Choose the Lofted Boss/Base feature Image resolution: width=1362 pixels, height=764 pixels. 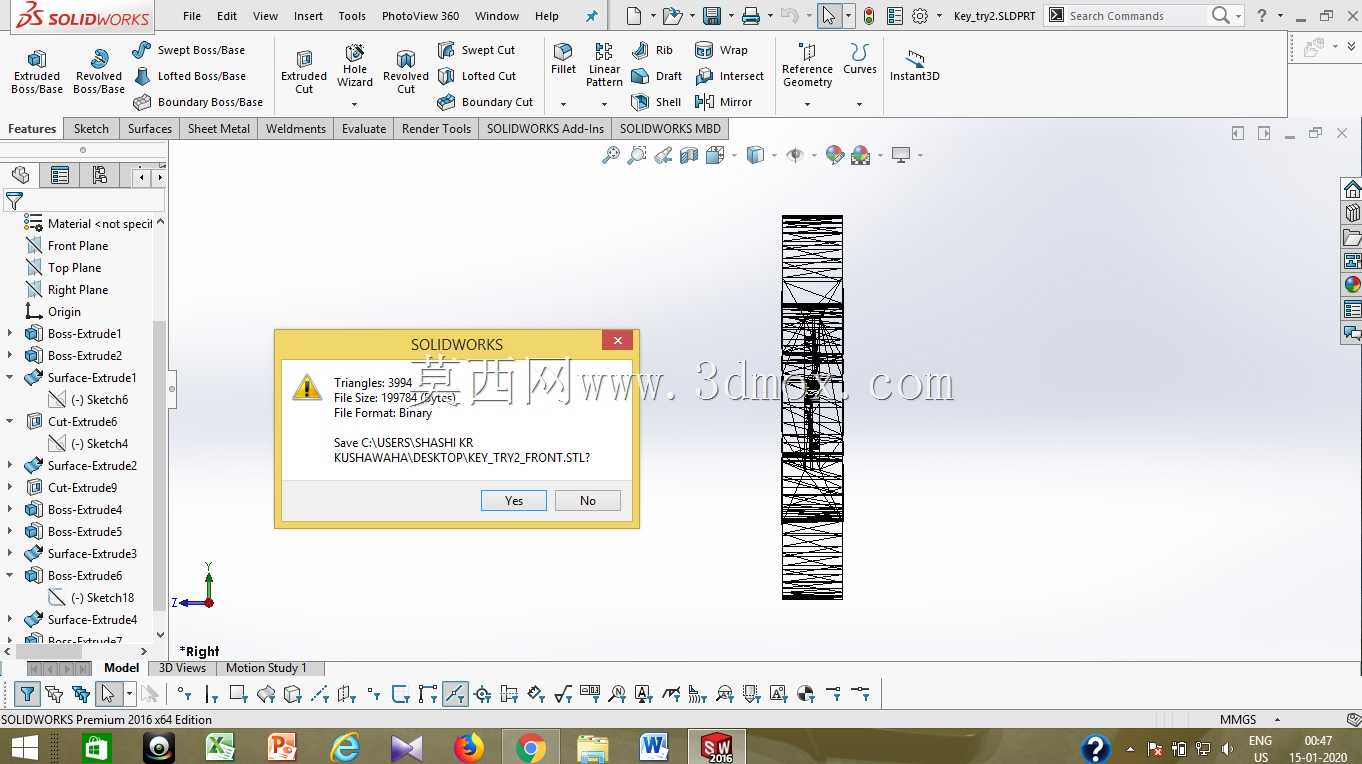[x=189, y=76]
